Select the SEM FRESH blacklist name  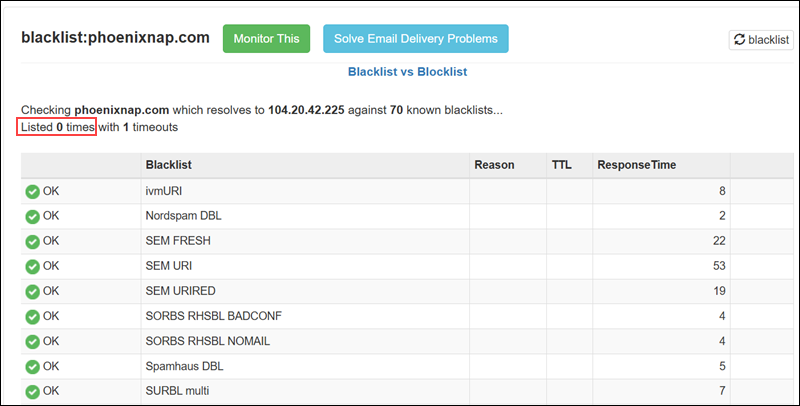(x=178, y=241)
